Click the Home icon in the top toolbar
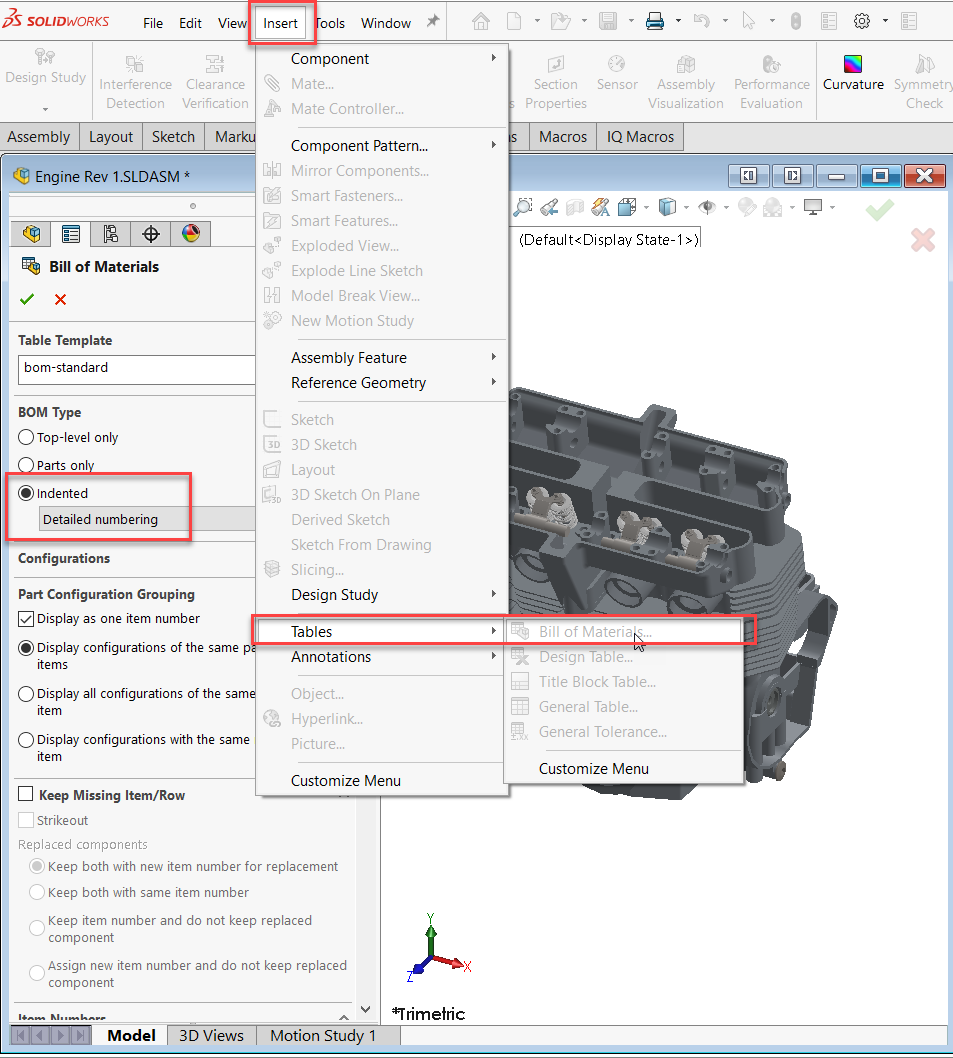Image resolution: width=953 pixels, height=1058 pixels. click(481, 22)
